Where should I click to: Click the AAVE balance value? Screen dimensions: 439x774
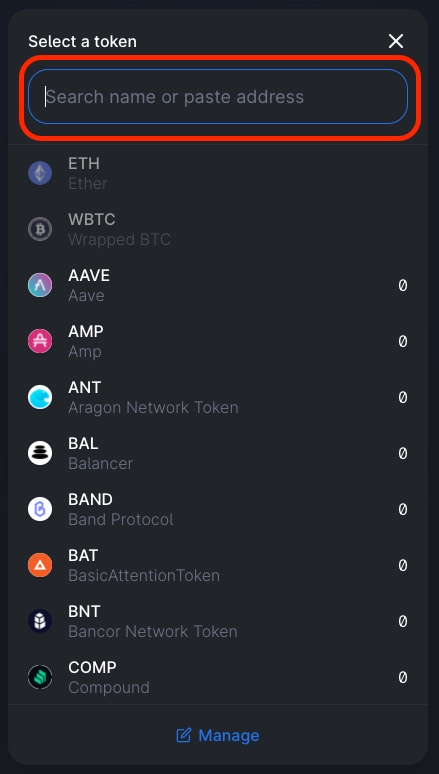tap(403, 285)
